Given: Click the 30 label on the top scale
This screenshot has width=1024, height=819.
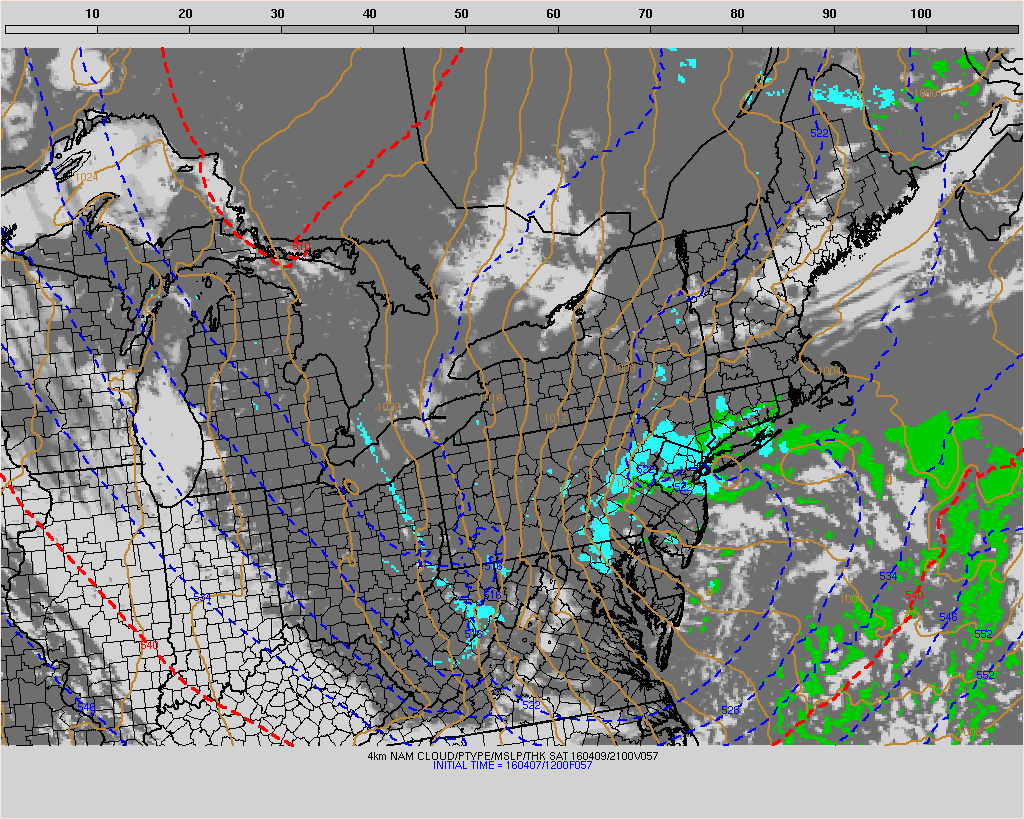Looking at the screenshot, I should pos(277,13).
